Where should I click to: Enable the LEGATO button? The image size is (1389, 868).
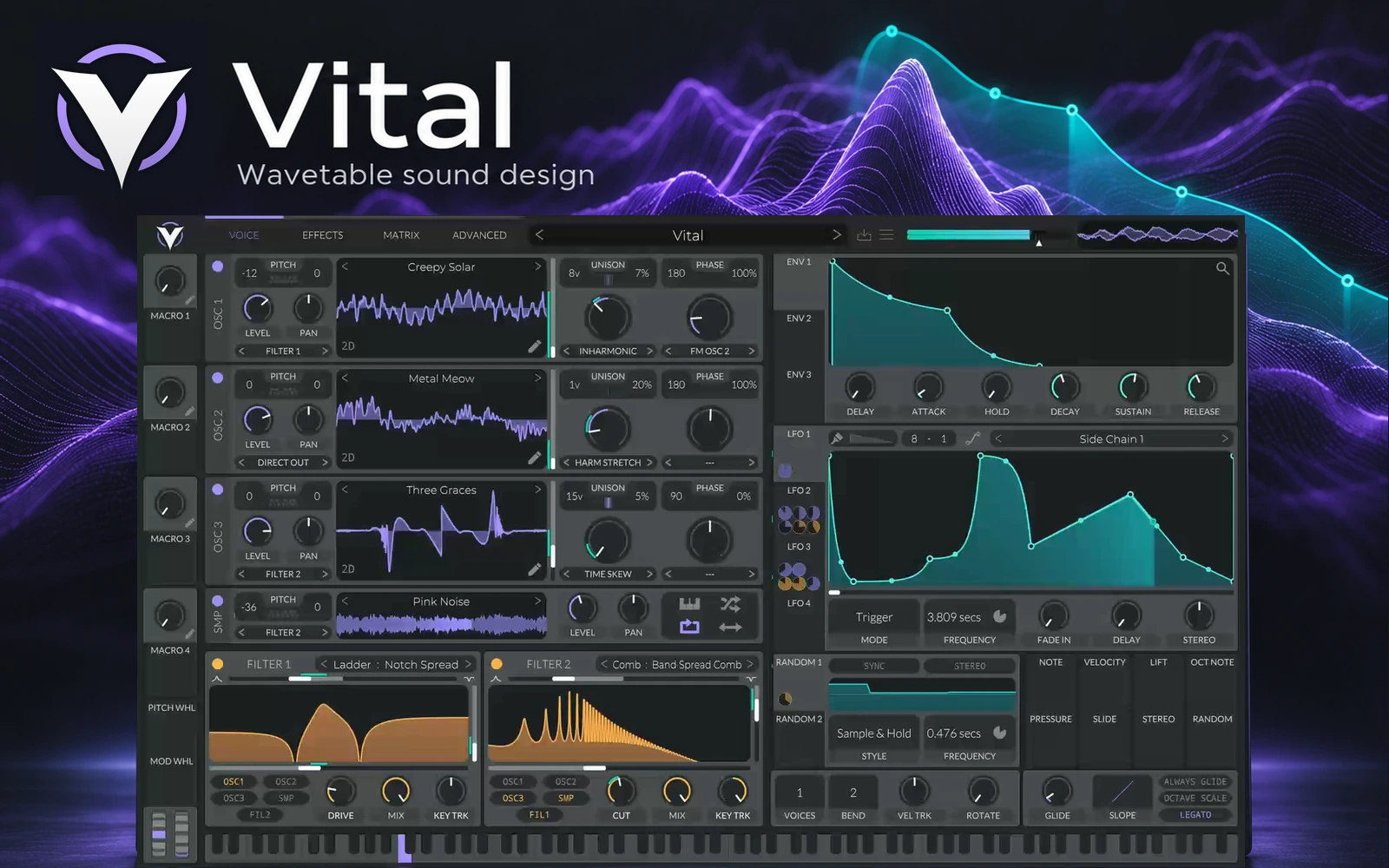(x=1195, y=815)
